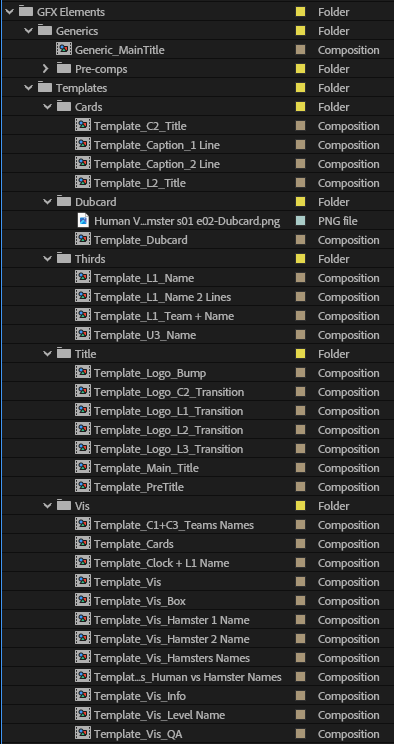Click the label color of Generic_MainTitle
Image resolution: width=394 pixels, height=744 pixels.
click(x=300, y=50)
